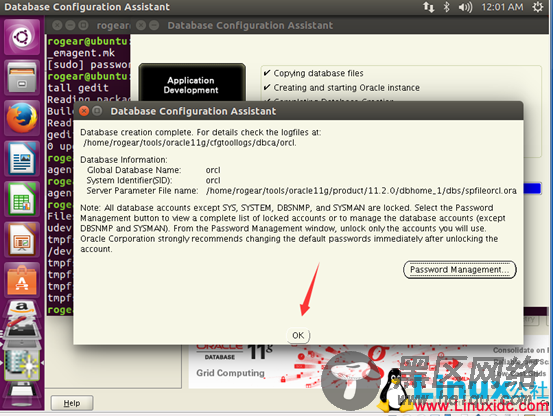
Task: Click the Application Development banner image
Action: click(192, 83)
